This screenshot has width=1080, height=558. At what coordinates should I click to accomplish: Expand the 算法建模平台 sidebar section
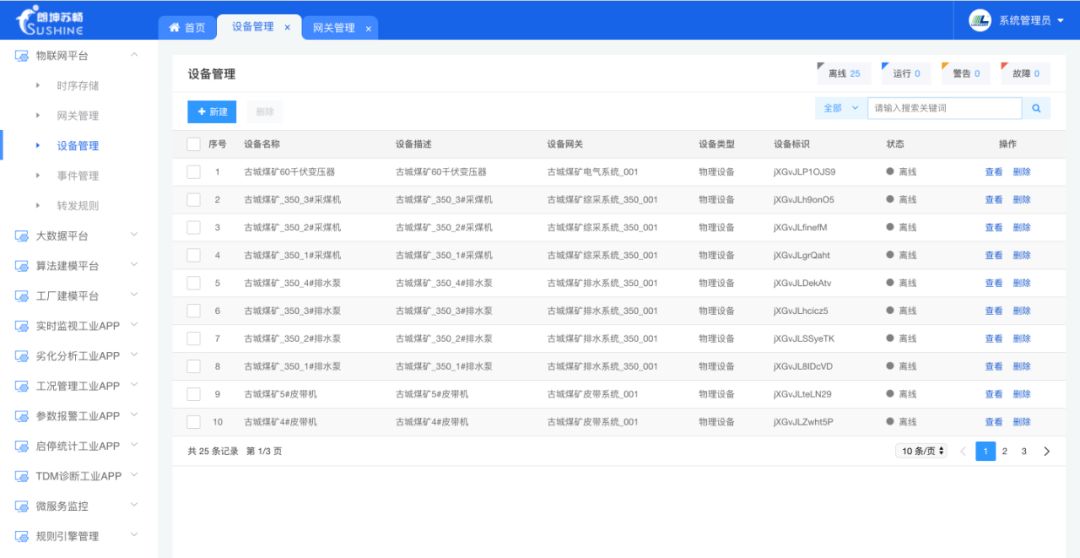tap(77, 266)
